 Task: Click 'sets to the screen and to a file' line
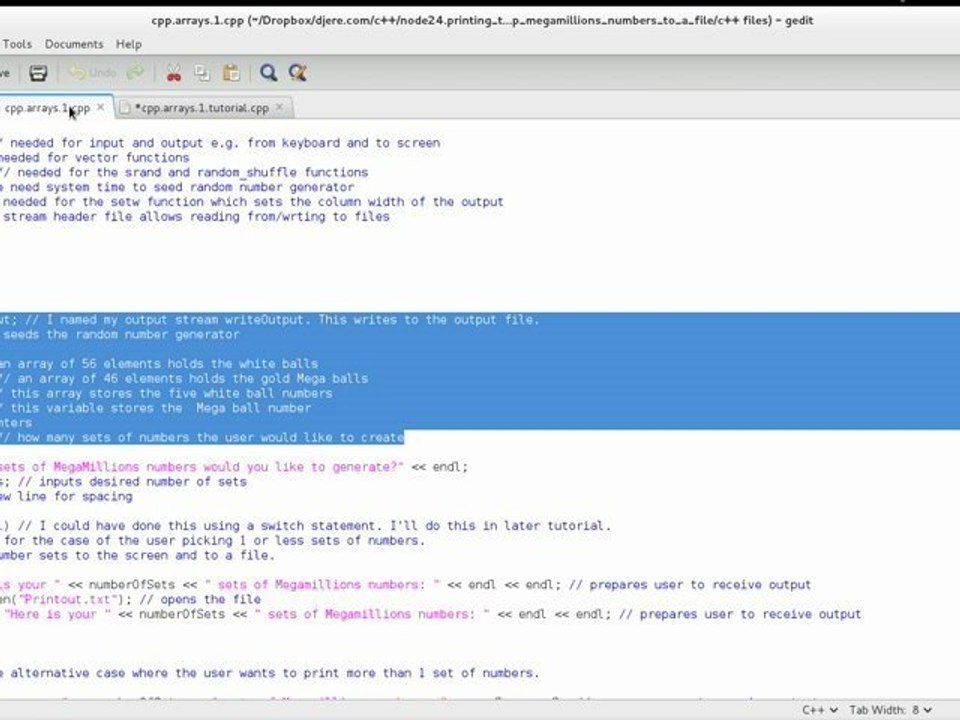pos(138,555)
